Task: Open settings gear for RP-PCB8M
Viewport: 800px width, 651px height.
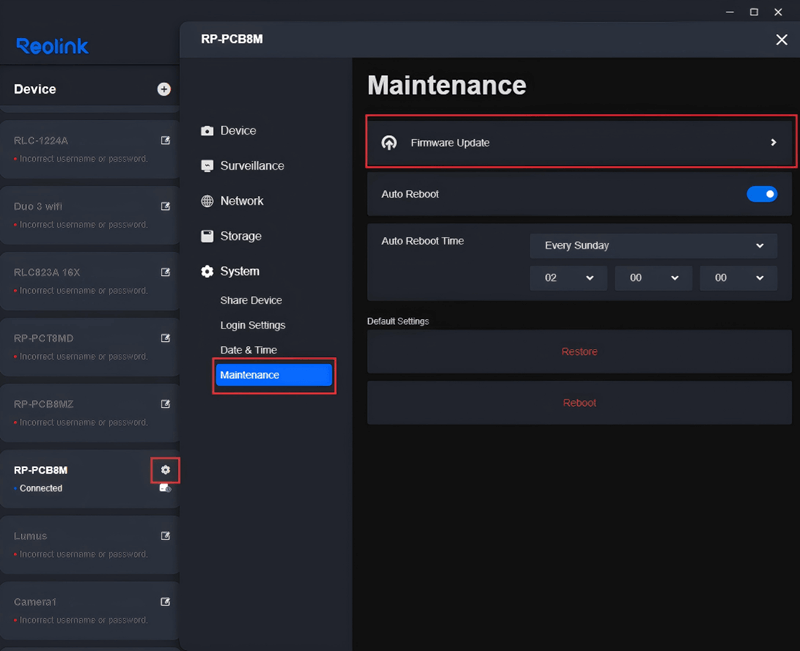Action: pos(165,470)
